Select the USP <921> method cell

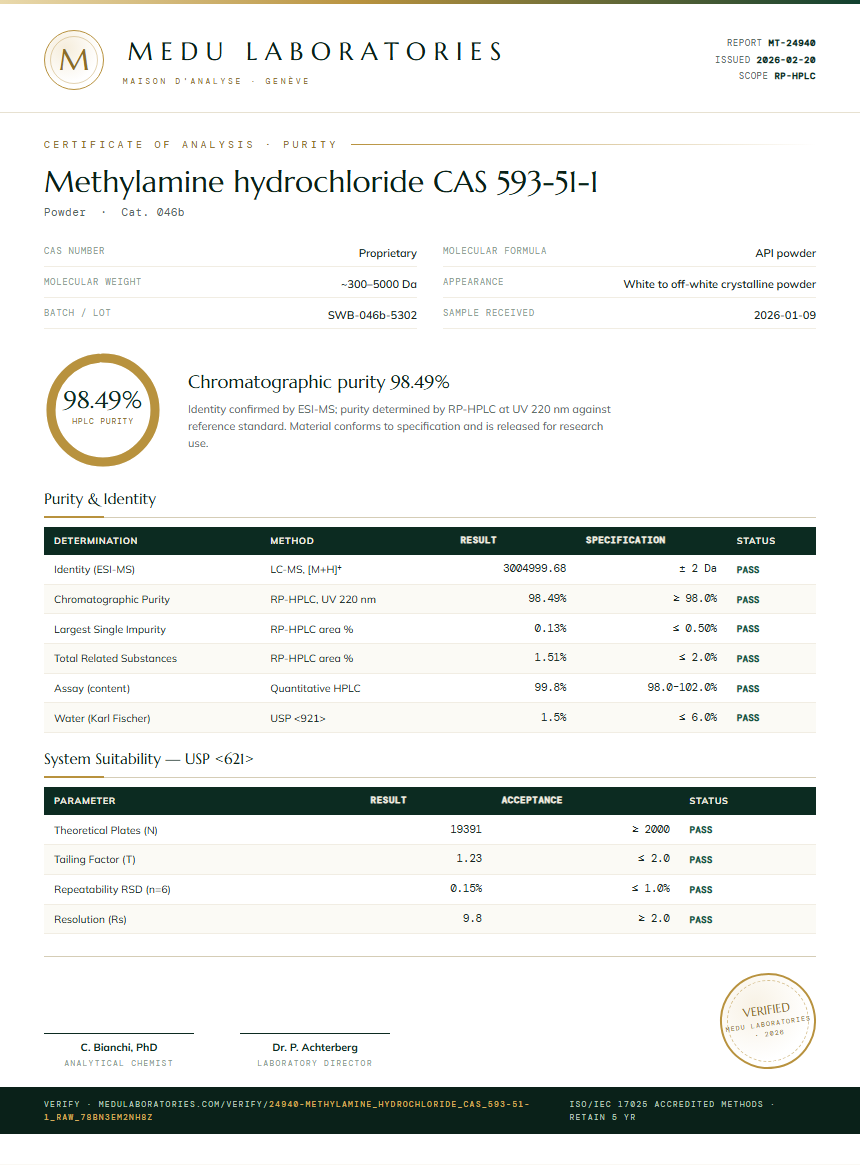[297, 718]
